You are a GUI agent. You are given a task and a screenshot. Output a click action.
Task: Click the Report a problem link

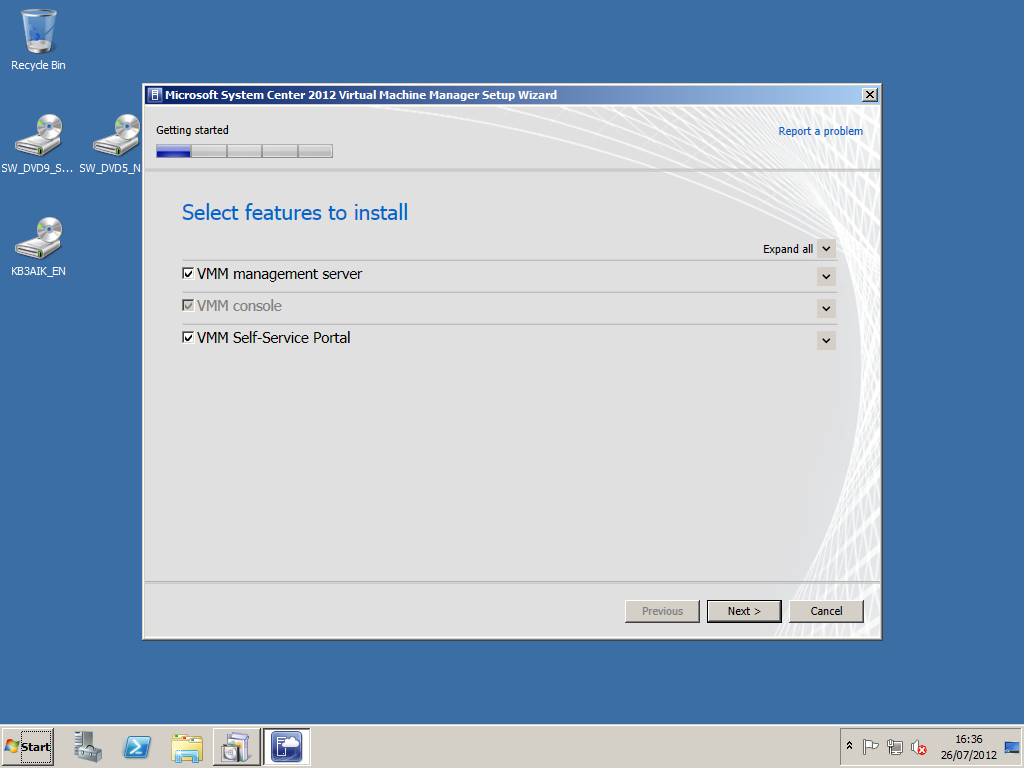(820, 131)
